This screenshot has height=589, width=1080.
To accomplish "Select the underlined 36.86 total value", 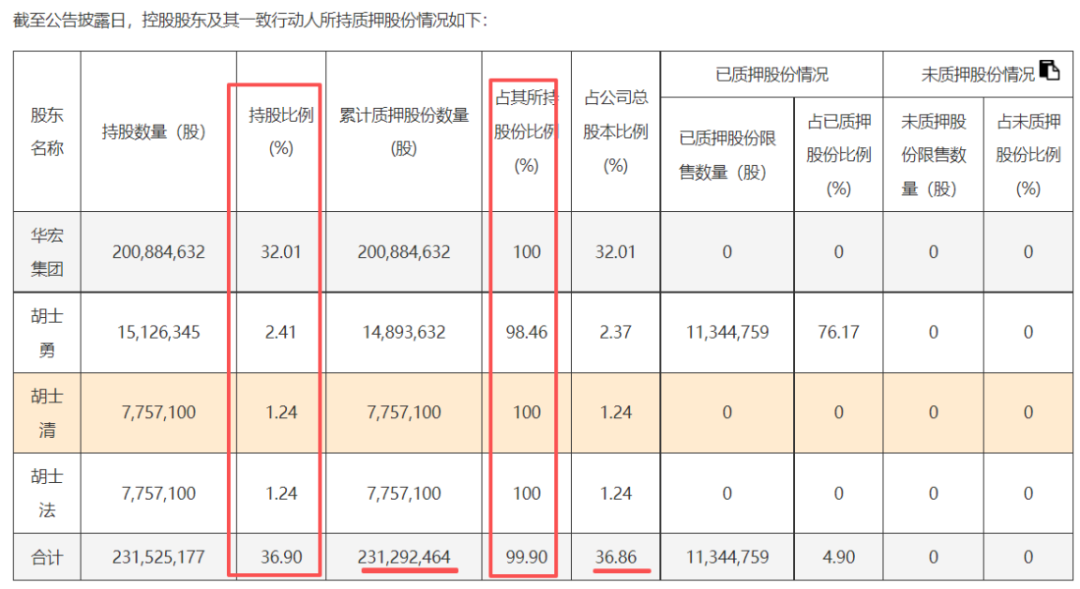I will click(616, 557).
